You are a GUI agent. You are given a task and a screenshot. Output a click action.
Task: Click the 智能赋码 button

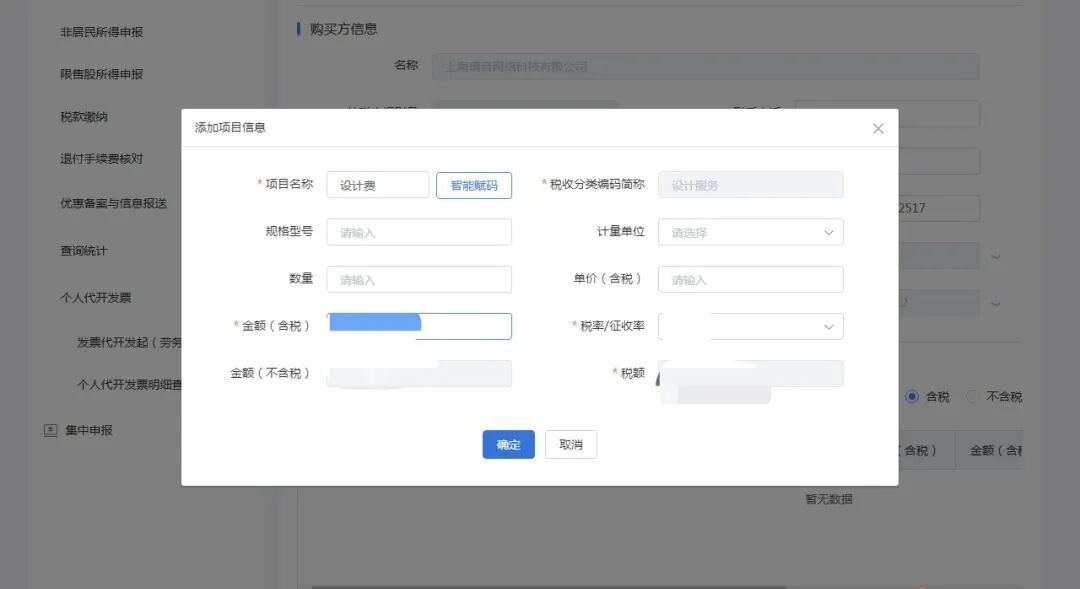coord(473,185)
